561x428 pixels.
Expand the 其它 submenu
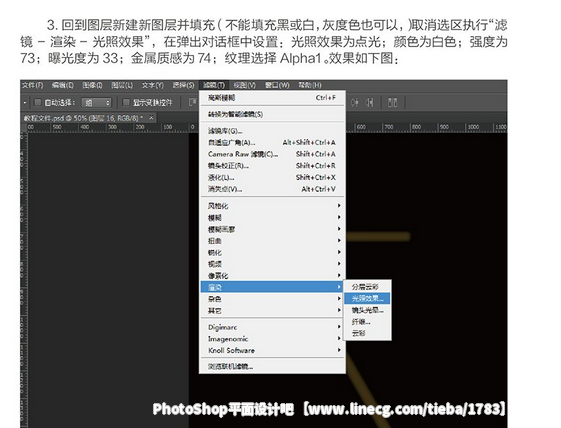272,310
